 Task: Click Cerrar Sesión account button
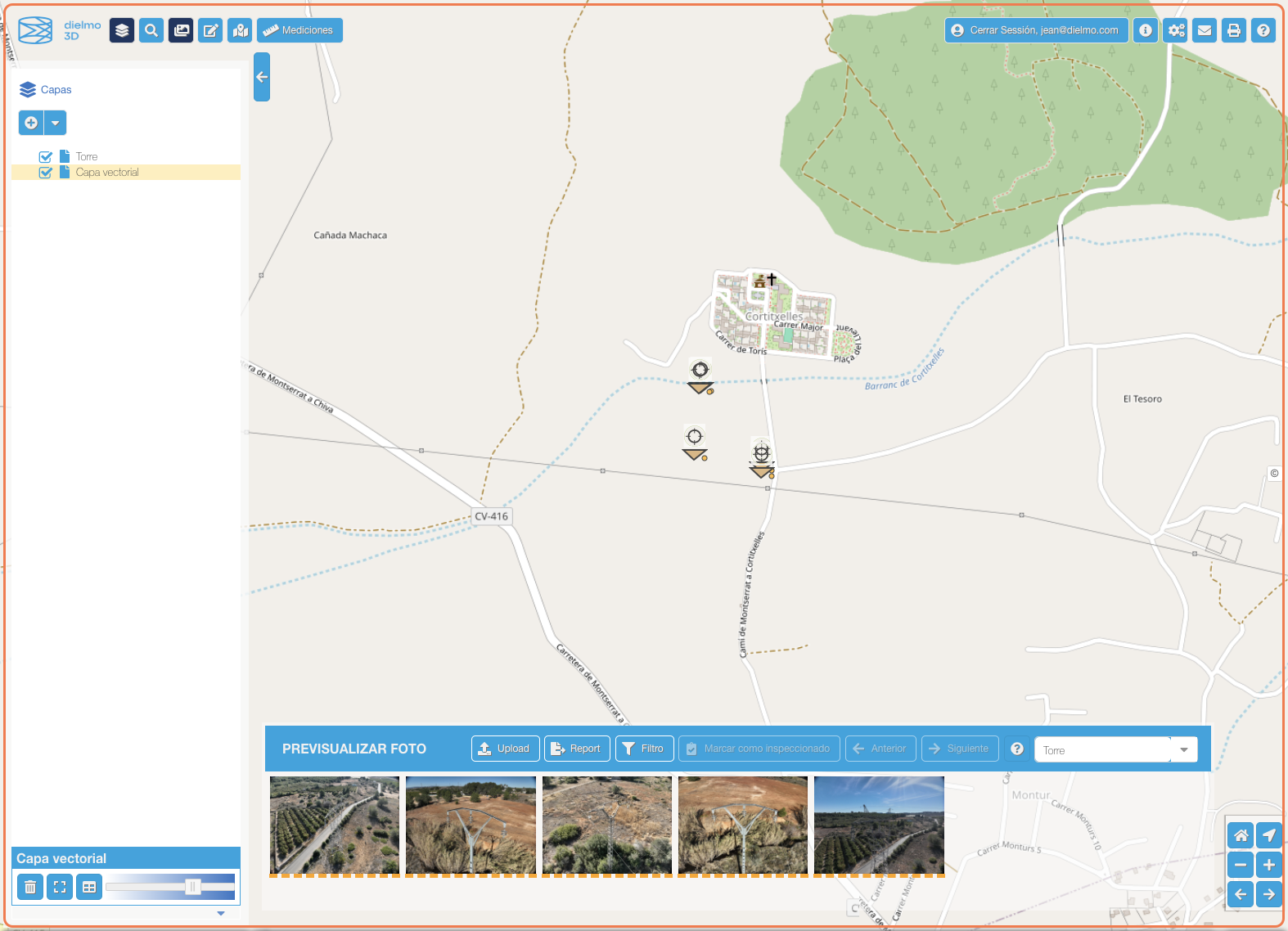[x=1036, y=30]
